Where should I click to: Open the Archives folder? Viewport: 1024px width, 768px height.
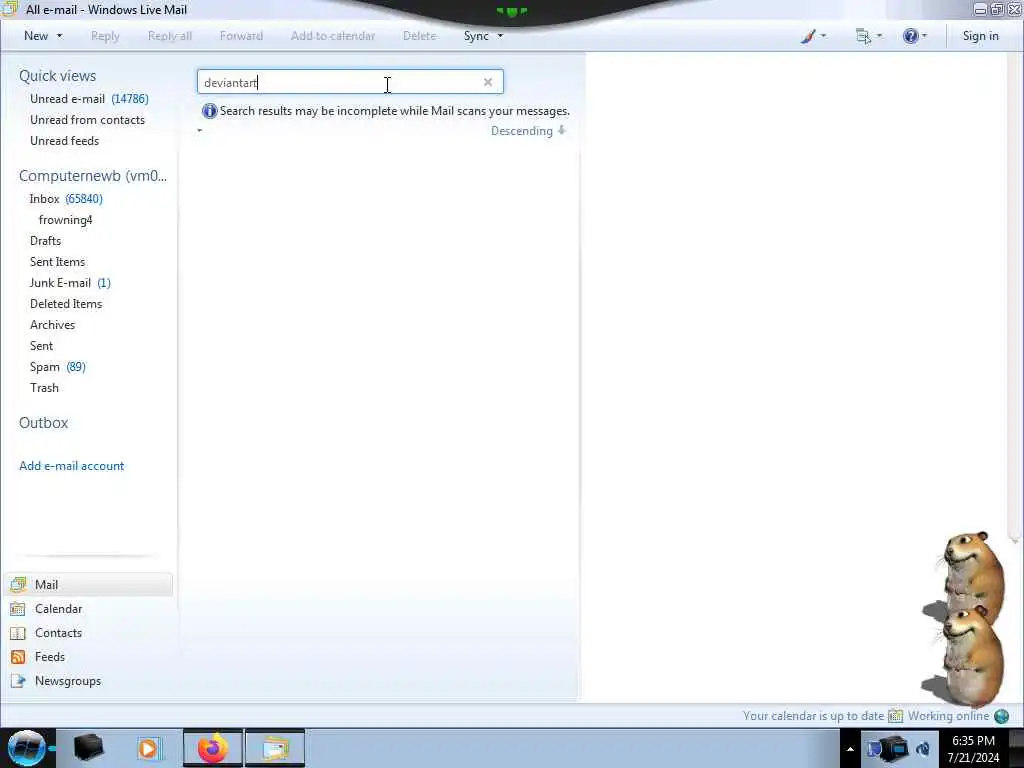tap(52, 325)
